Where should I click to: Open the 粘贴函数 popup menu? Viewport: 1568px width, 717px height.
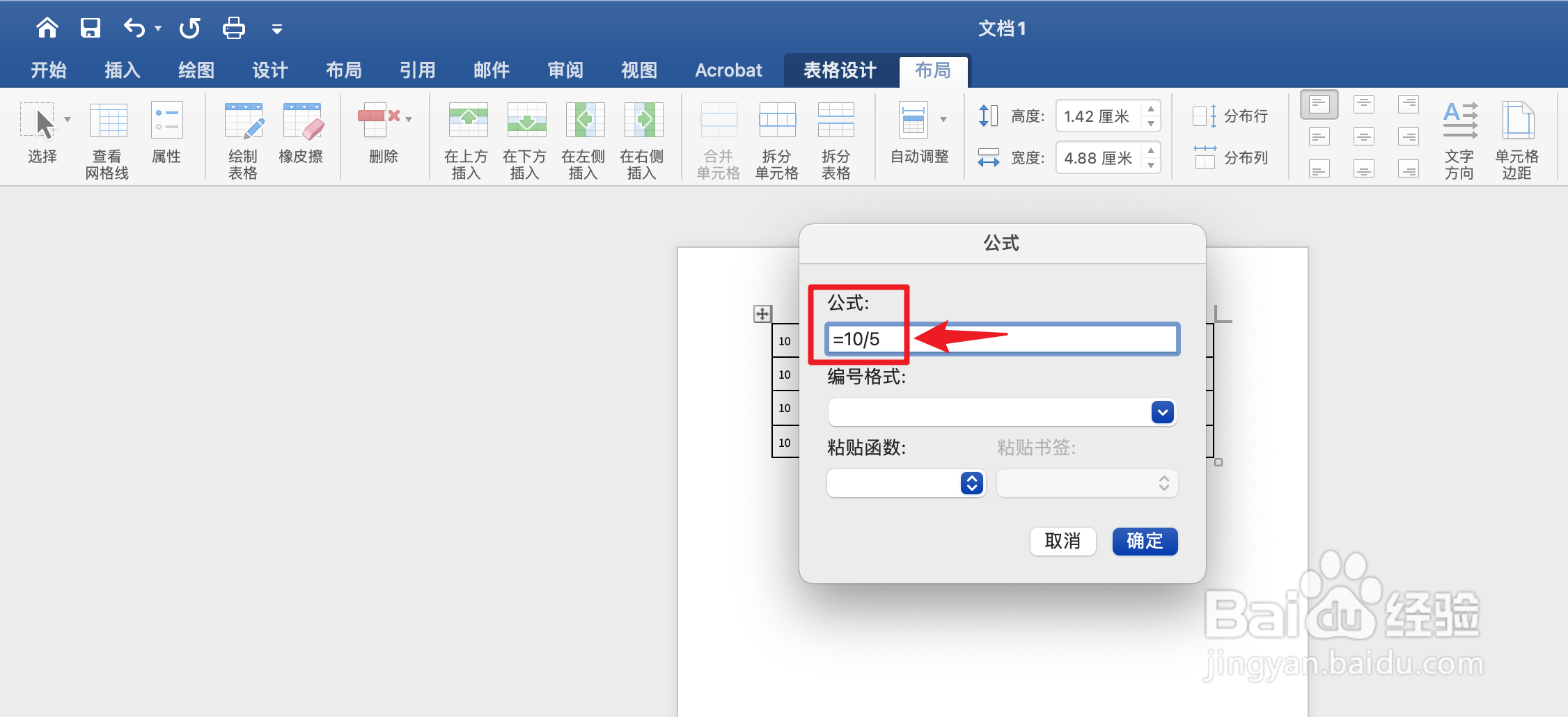[x=905, y=483]
